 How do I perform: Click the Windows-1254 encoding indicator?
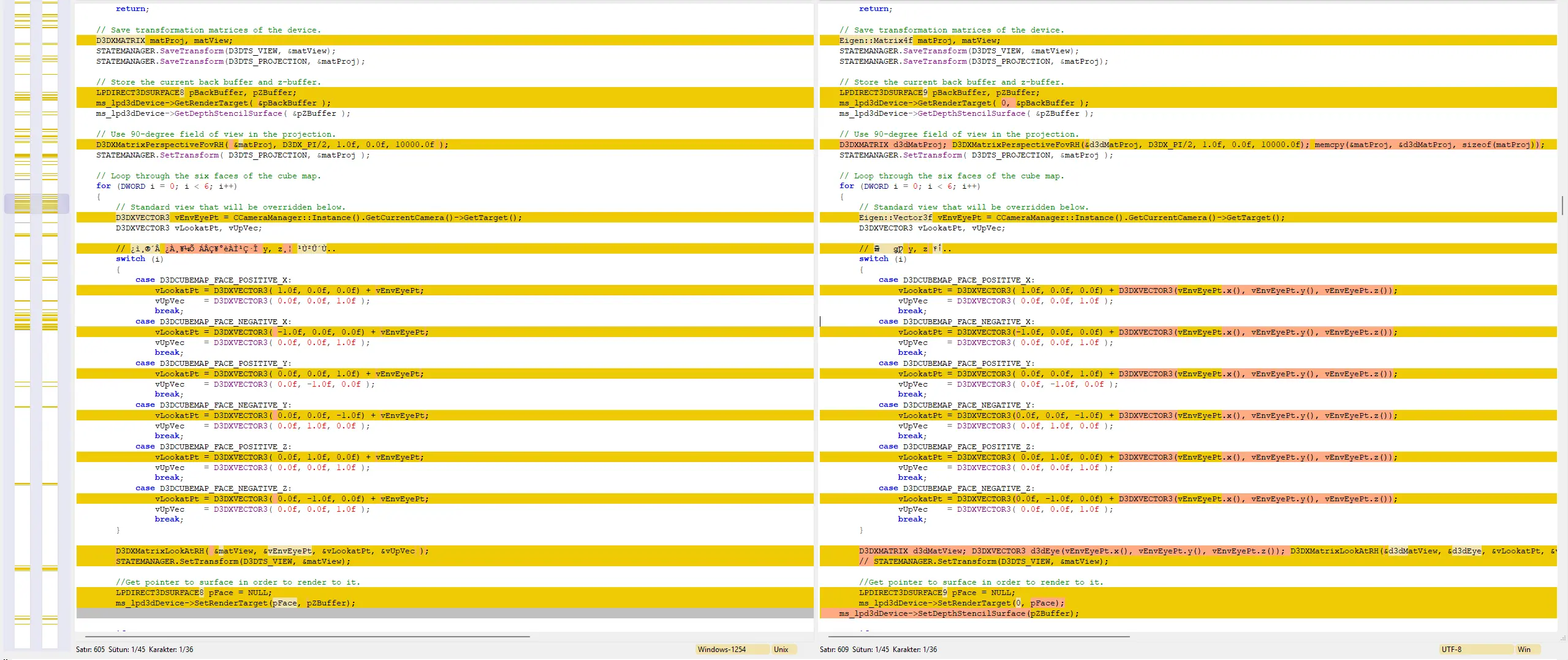[732, 650]
